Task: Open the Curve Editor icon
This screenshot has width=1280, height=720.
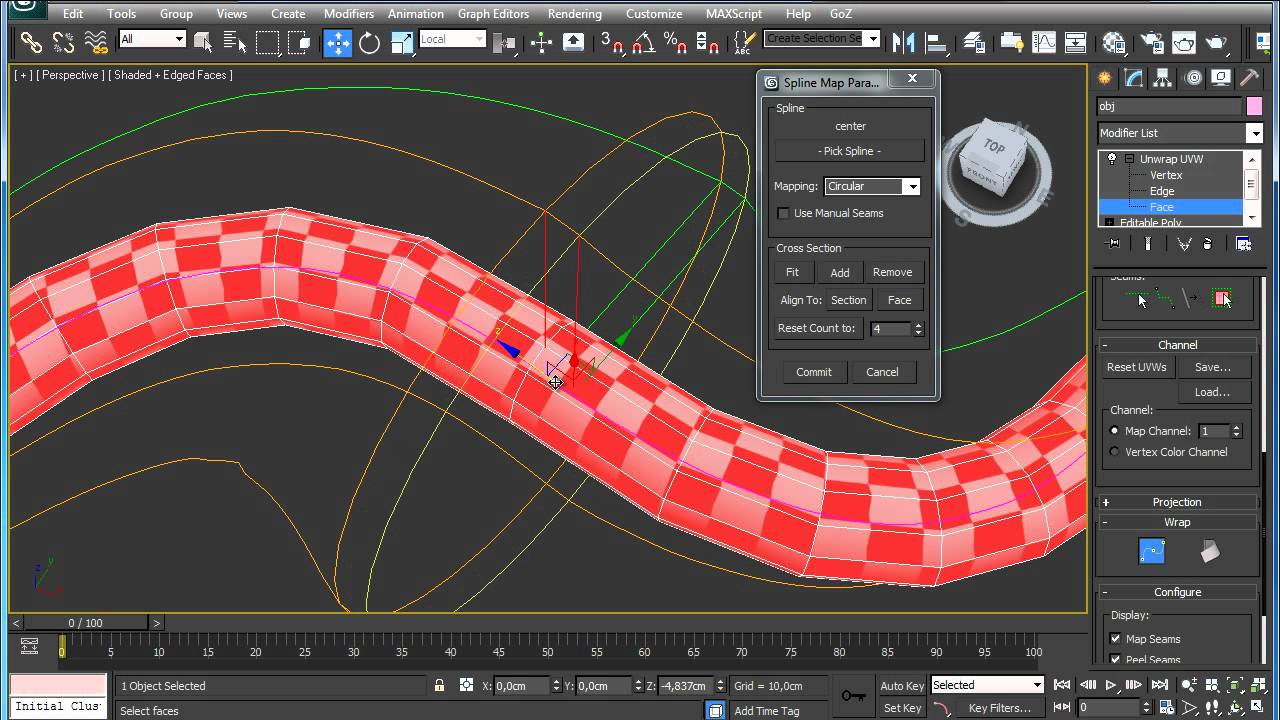Action: coord(1044,42)
